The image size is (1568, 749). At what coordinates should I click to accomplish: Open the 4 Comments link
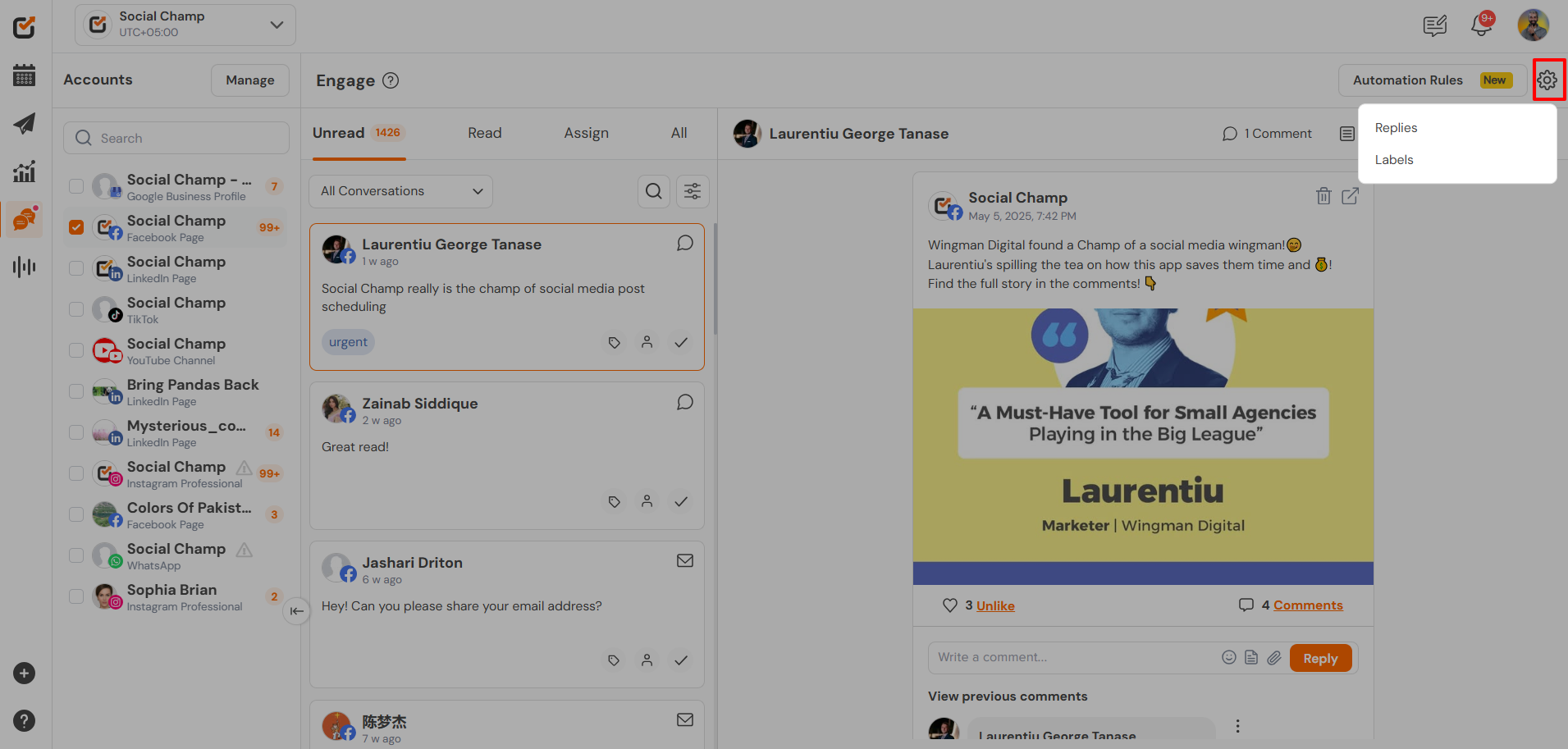[1308, 605]
